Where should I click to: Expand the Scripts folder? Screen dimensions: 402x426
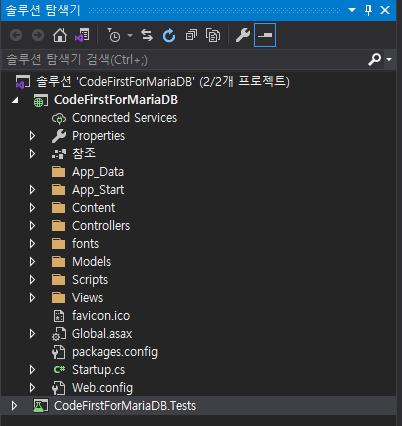pyautogui.click(x=32, y=280)
